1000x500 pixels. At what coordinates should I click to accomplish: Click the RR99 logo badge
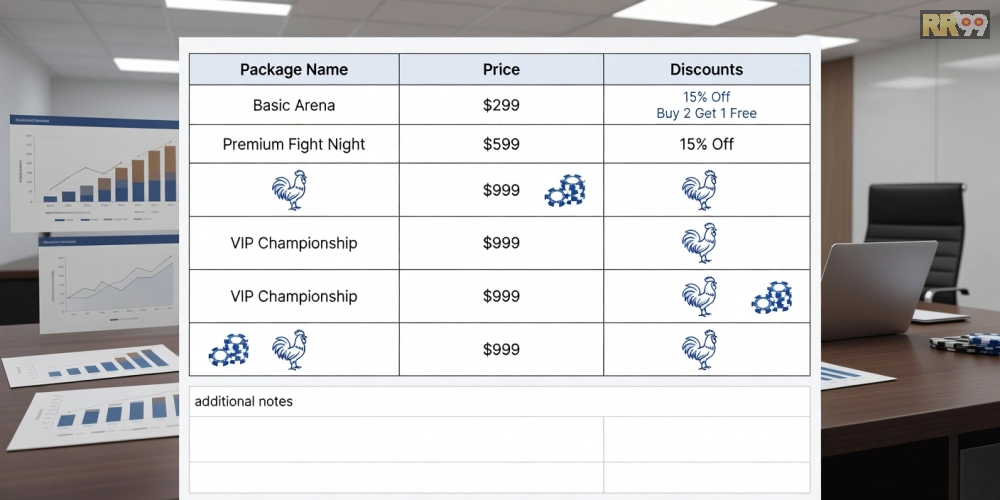coord(954,25)
